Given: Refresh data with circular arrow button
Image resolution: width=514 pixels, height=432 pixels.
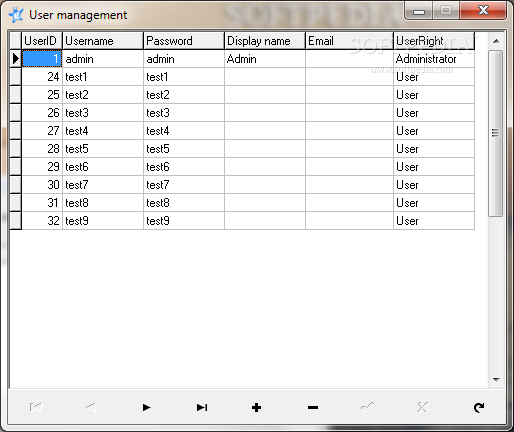Looking at the screenshot, I should (x=479, y=407).
